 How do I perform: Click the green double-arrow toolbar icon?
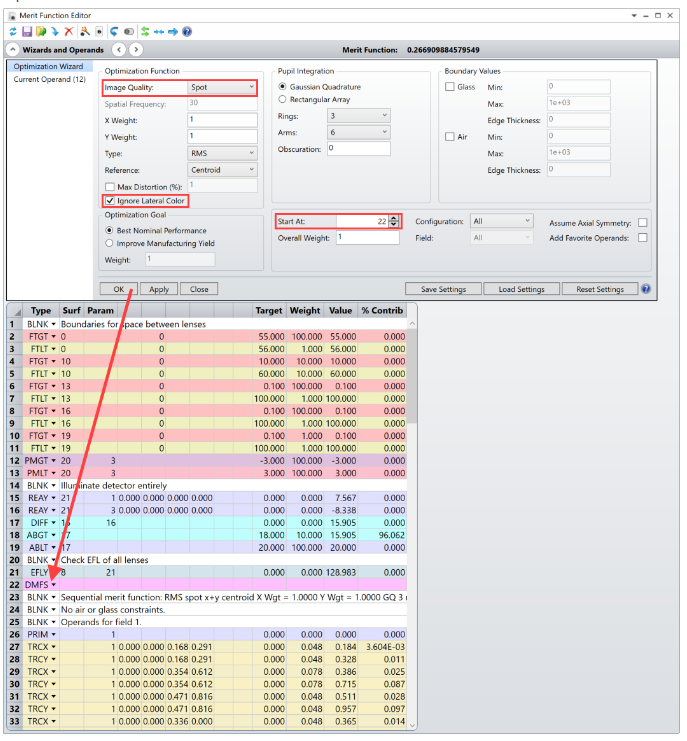pos(146,32)
